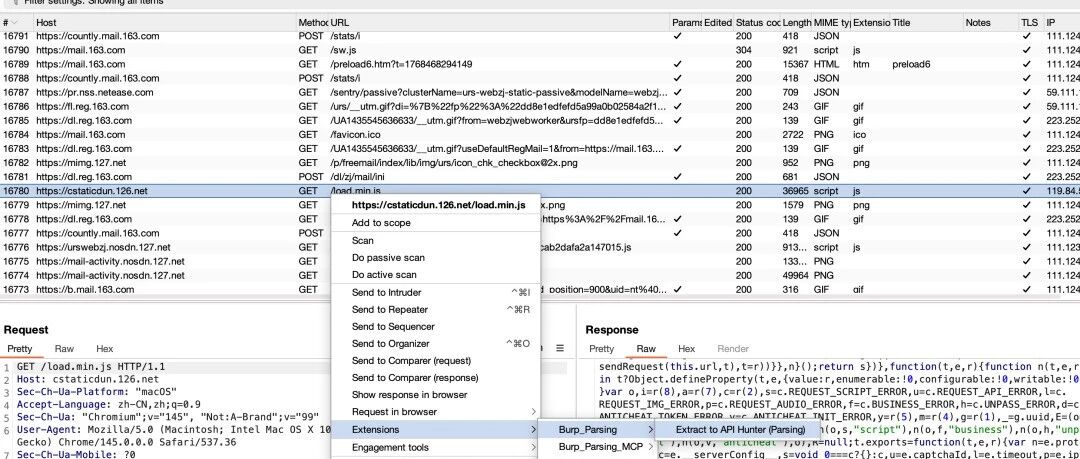Click the context menu URL header cstaticdun.126.net/load.min.js

click(439, 205)
